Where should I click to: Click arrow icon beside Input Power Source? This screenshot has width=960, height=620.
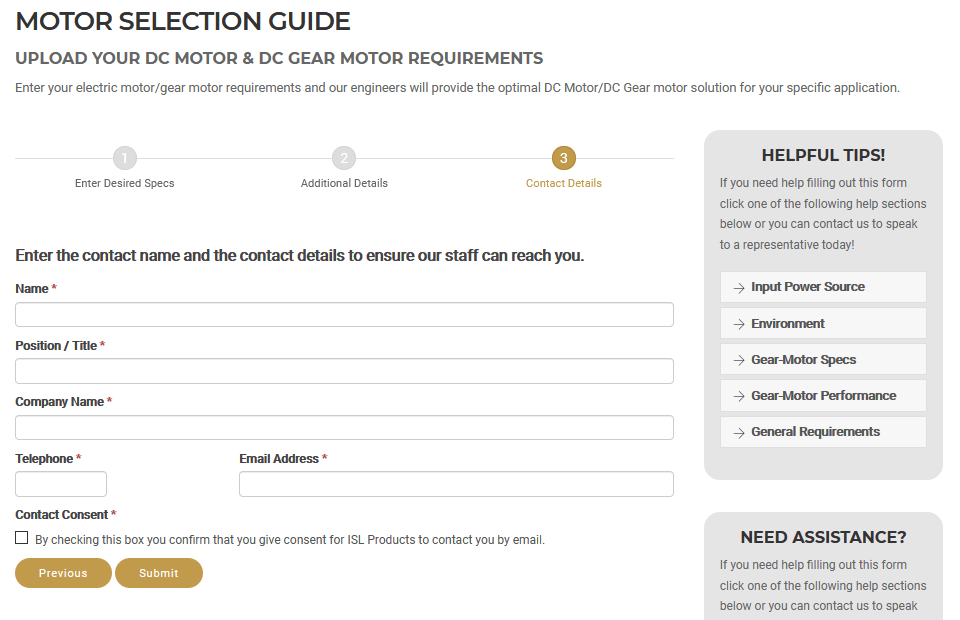[739, 287]
